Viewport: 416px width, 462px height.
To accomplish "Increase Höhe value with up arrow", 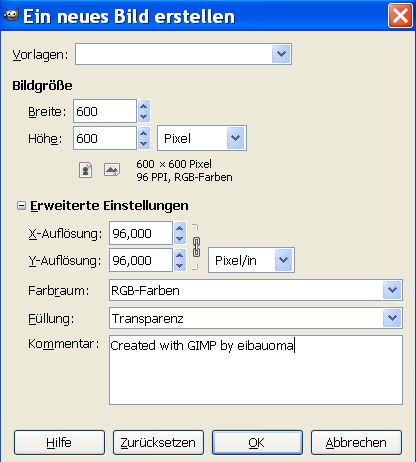I will pos(144,134).
